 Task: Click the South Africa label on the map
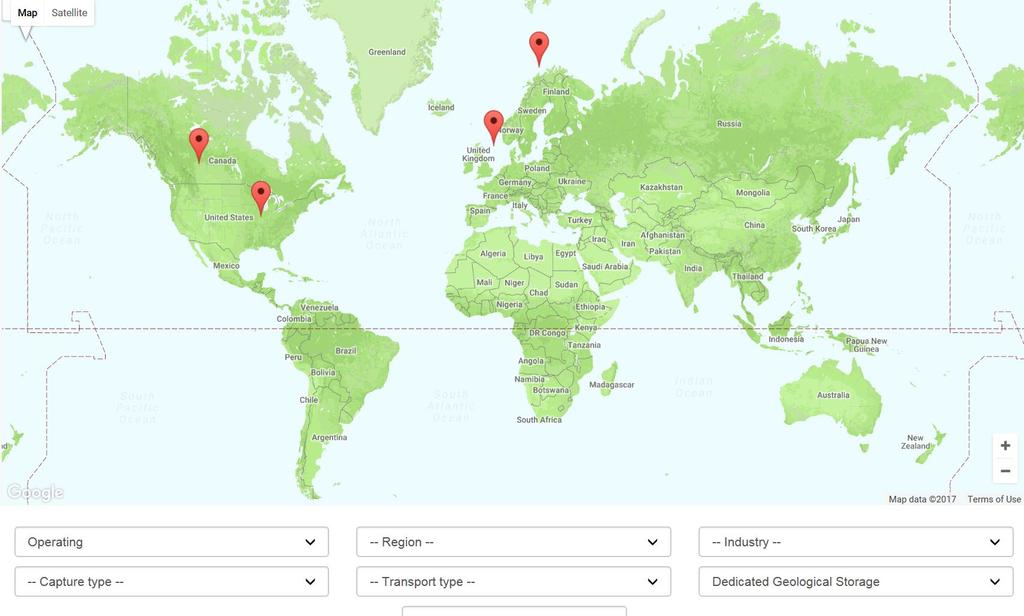pyautogui.click(x=539, y=420)
